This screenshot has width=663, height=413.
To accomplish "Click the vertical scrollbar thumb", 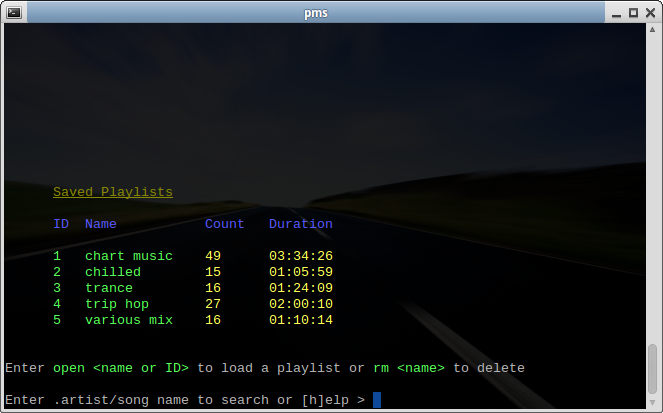I will [x=652, y=369].
